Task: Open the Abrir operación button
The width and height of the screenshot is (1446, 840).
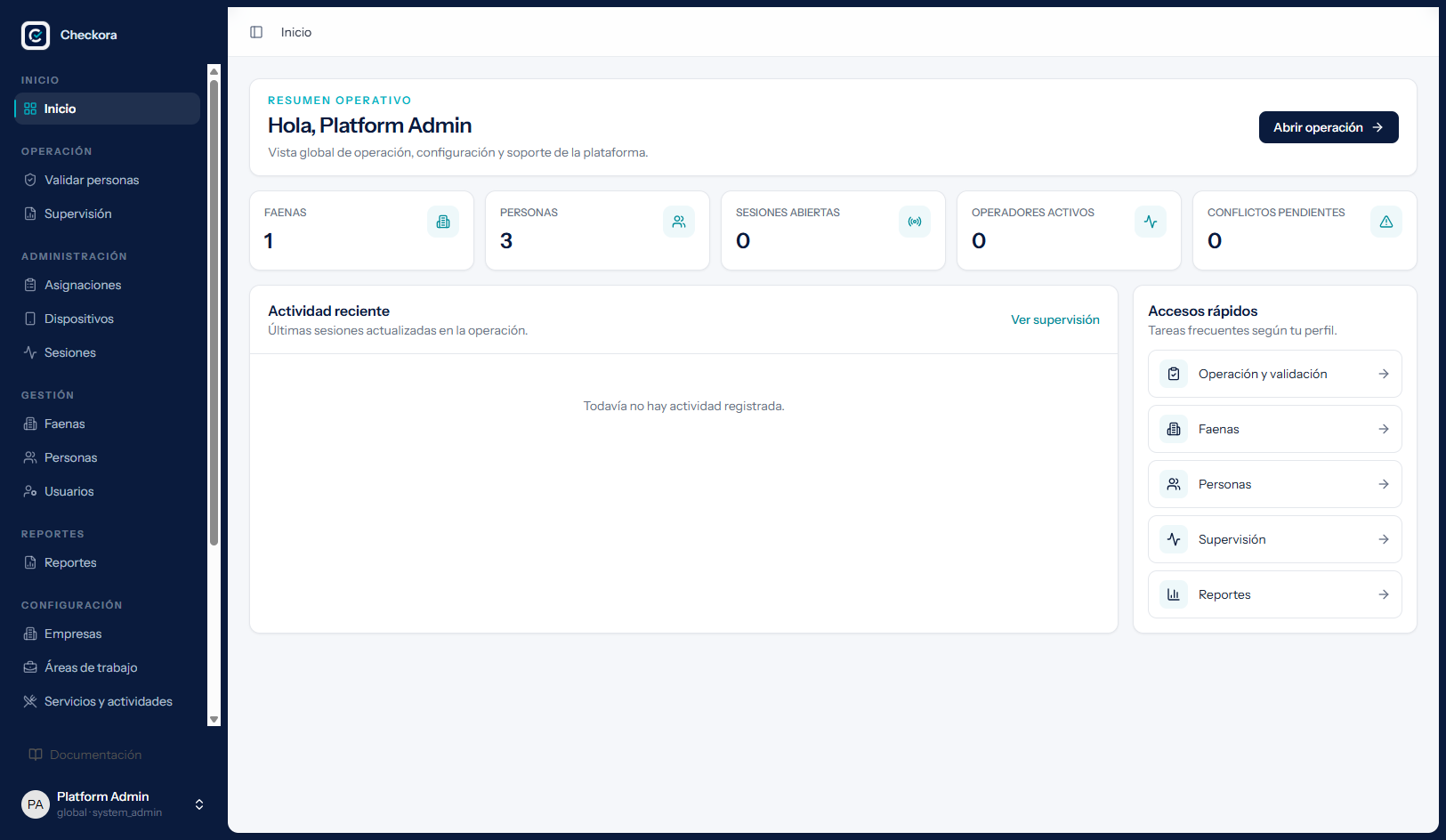Action: pos(1329,127)
